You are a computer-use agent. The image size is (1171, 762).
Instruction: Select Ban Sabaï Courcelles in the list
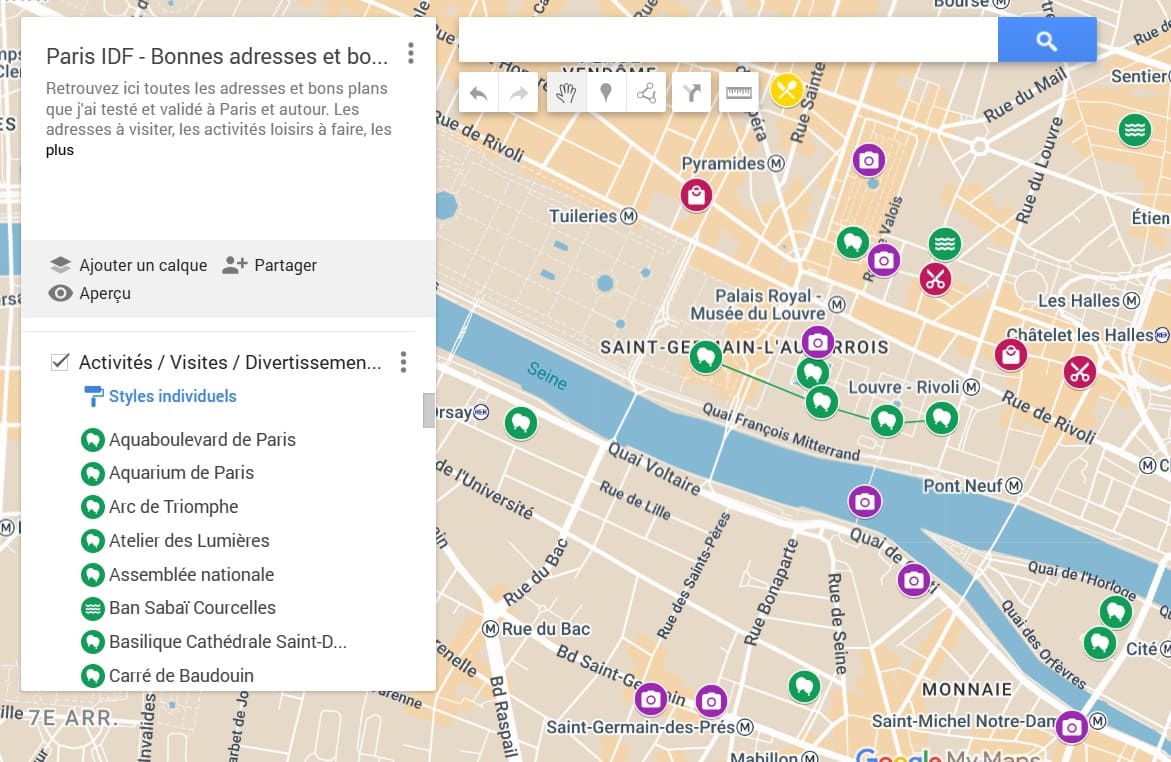click(x=192, y=607)
